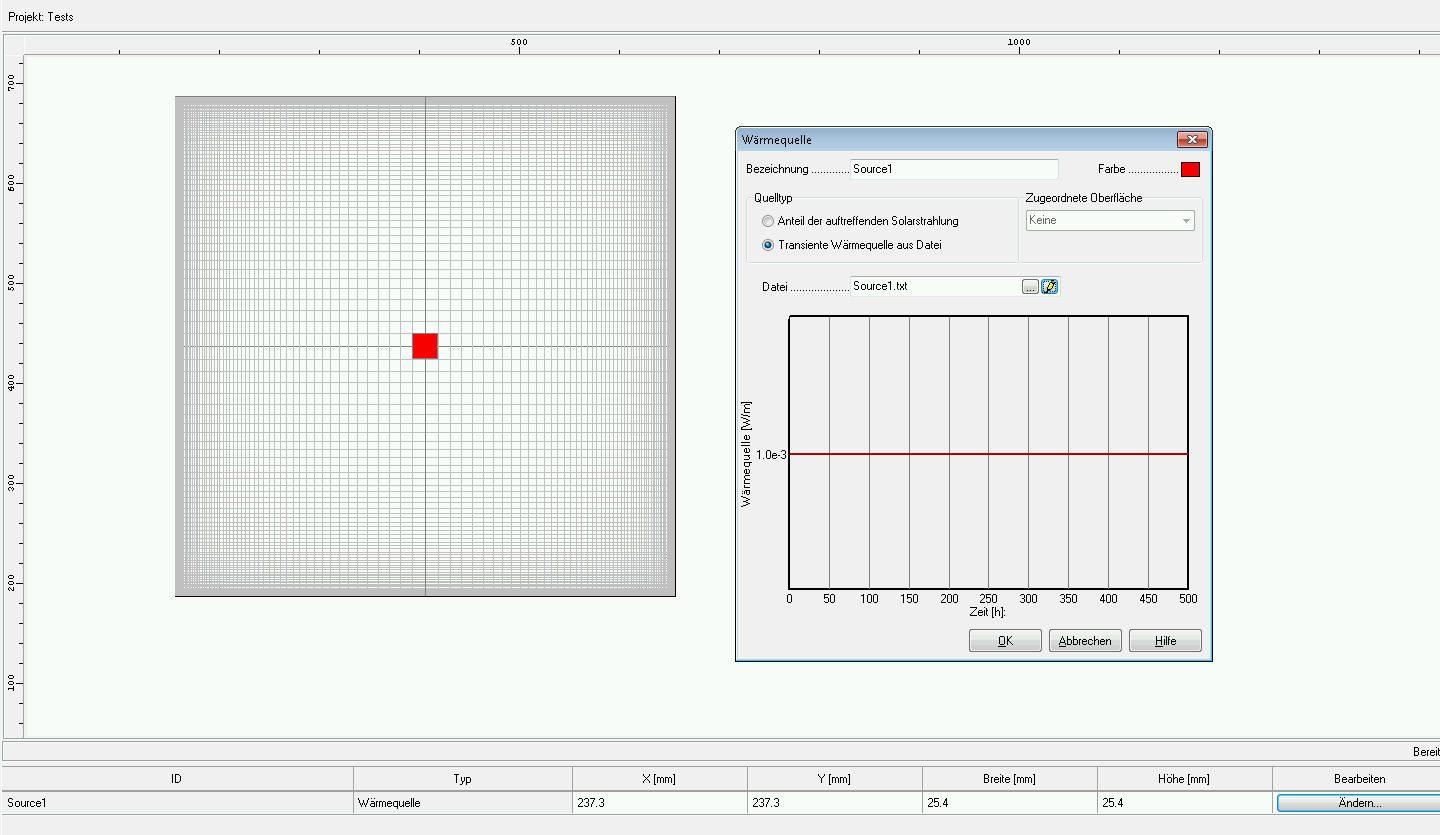Select 'Anteil der auftreffenden Solarstrahlung' radio button
This screenshot has height=835, width=1440.
click(768, 221)
